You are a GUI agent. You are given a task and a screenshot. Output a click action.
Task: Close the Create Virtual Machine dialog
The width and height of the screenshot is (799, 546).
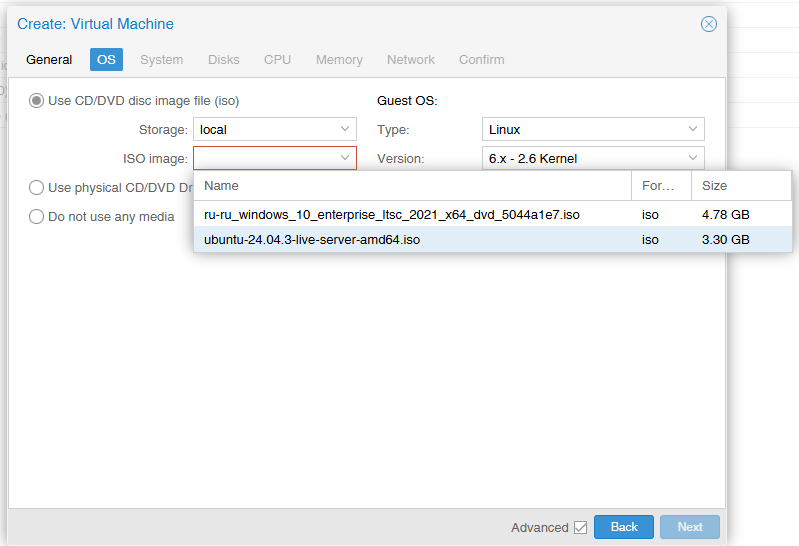coord(708,24)
